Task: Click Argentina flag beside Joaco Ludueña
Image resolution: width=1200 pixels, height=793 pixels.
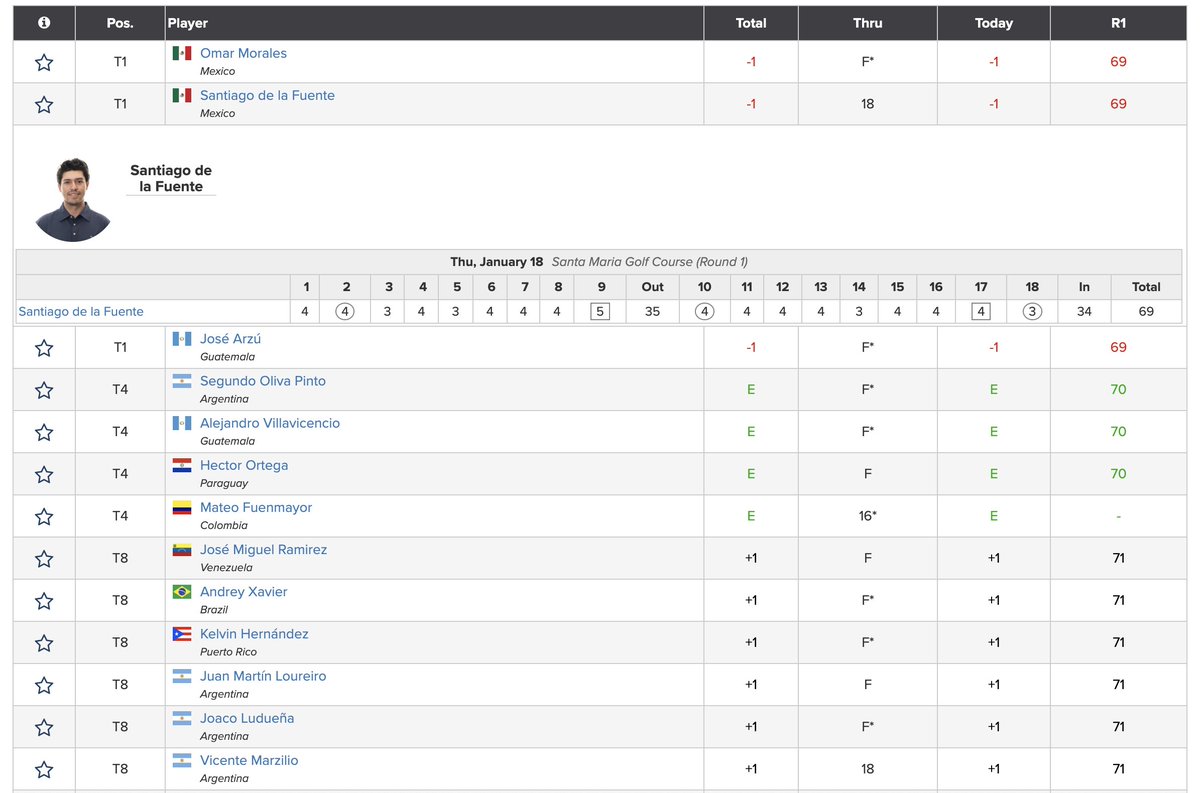Action: click(x=181, y=718)
